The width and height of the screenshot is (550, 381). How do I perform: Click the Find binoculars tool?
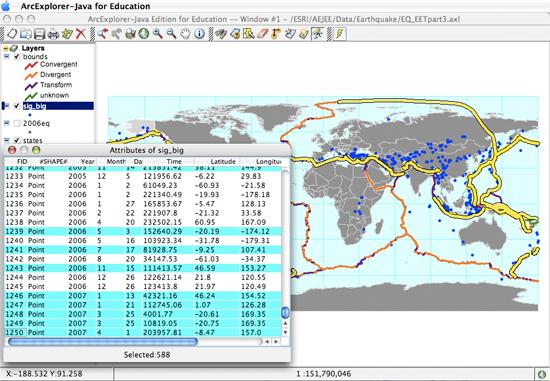[x=221, y=34]
